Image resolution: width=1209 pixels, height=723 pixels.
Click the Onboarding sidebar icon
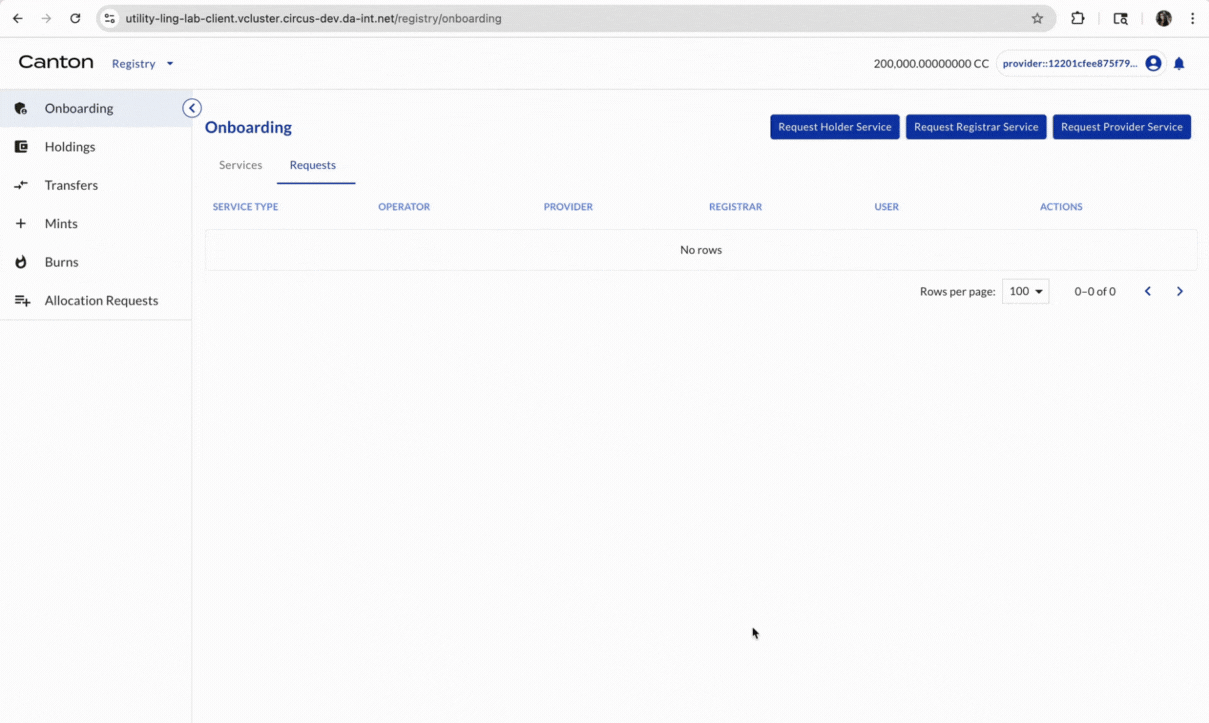click(21, 108)
